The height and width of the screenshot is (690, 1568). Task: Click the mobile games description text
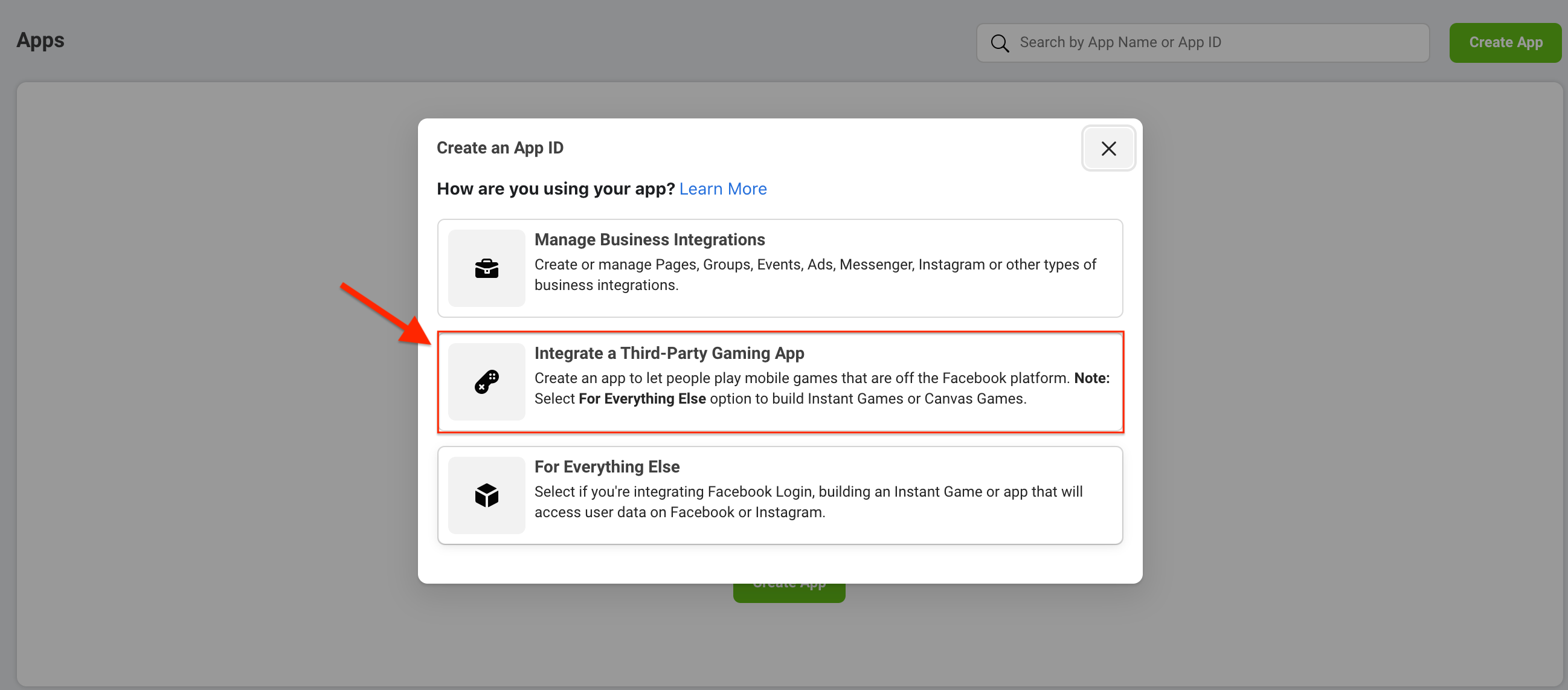pos(801,378)
